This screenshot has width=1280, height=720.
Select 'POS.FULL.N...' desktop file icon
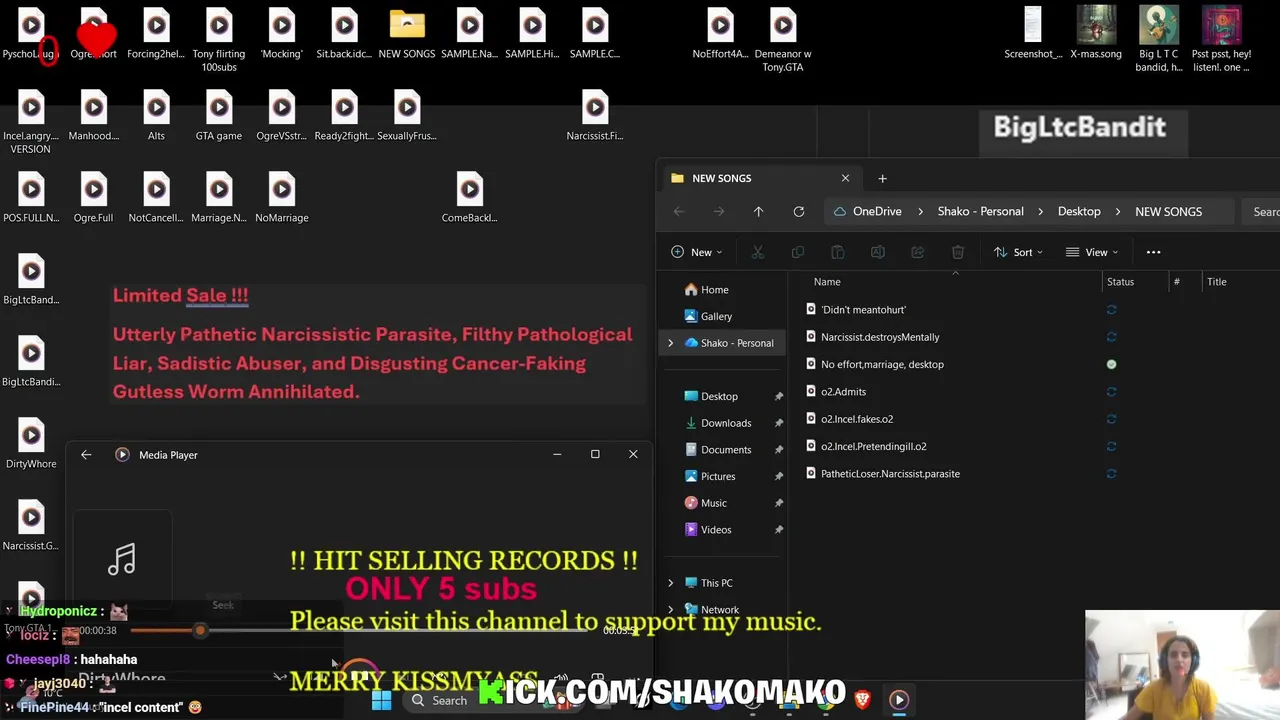[31, 199]
